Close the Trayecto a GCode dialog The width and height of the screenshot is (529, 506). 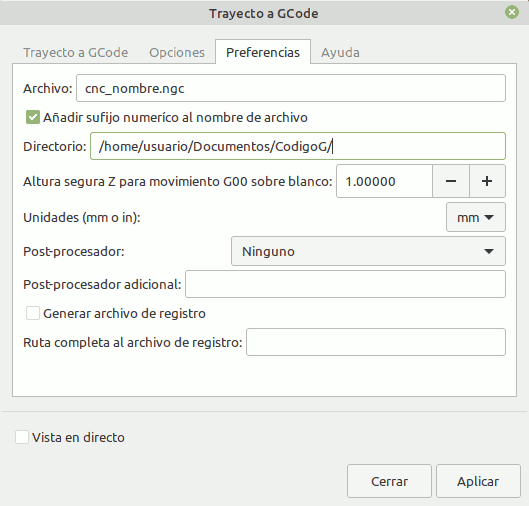click(x=511, y=12)
